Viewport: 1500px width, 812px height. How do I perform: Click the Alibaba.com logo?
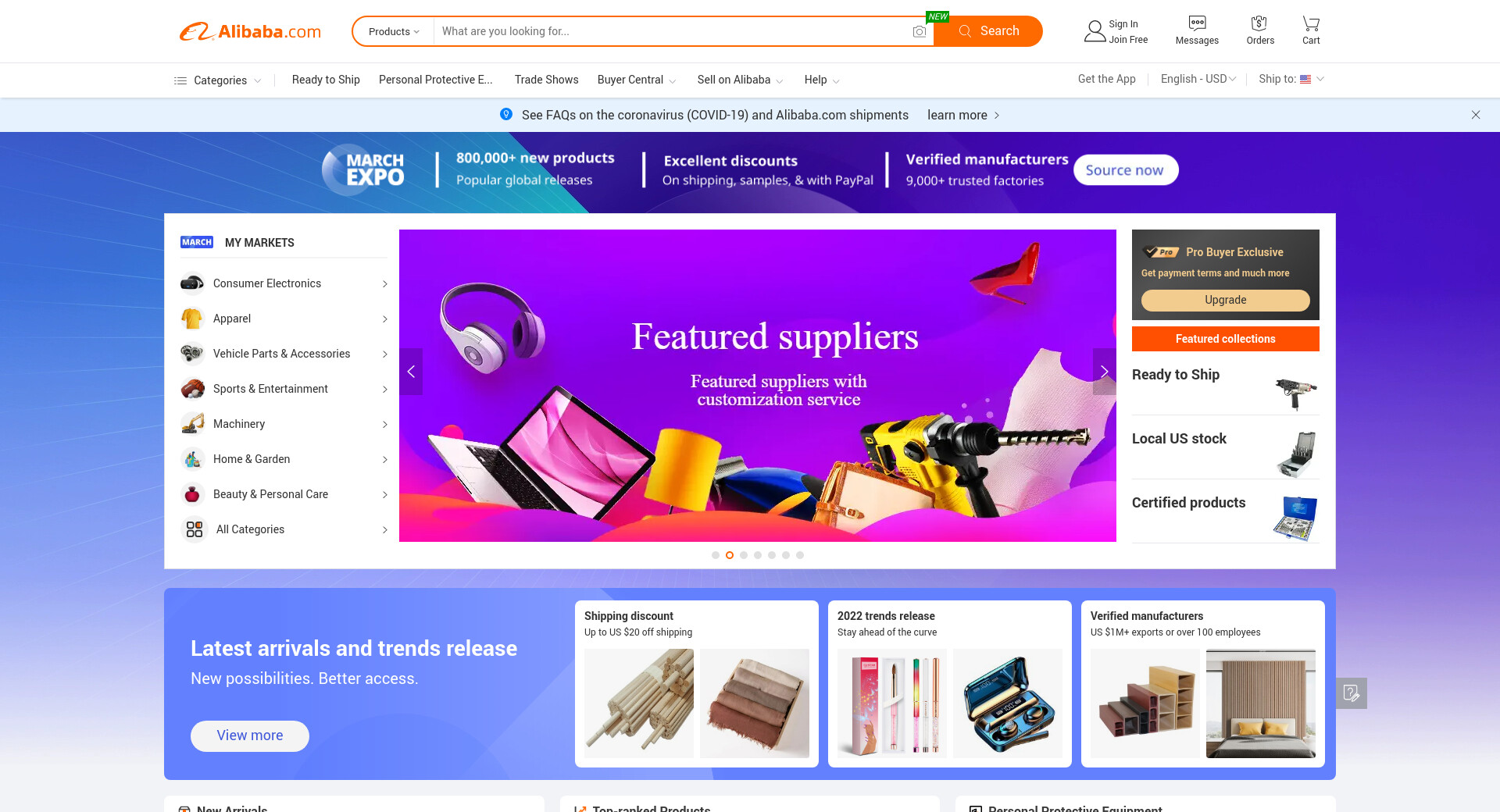(x=250, y=31)
